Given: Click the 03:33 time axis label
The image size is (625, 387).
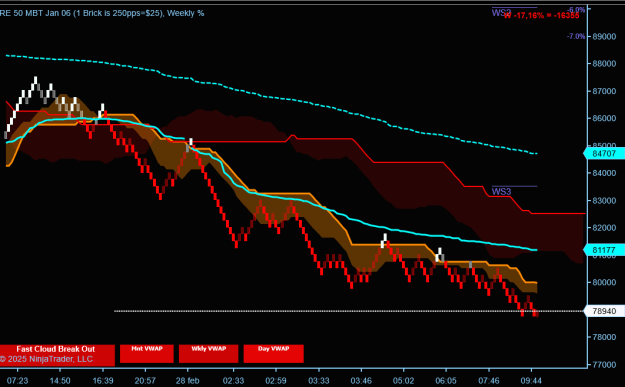Looking at the screenshot, I should [318, 381].
